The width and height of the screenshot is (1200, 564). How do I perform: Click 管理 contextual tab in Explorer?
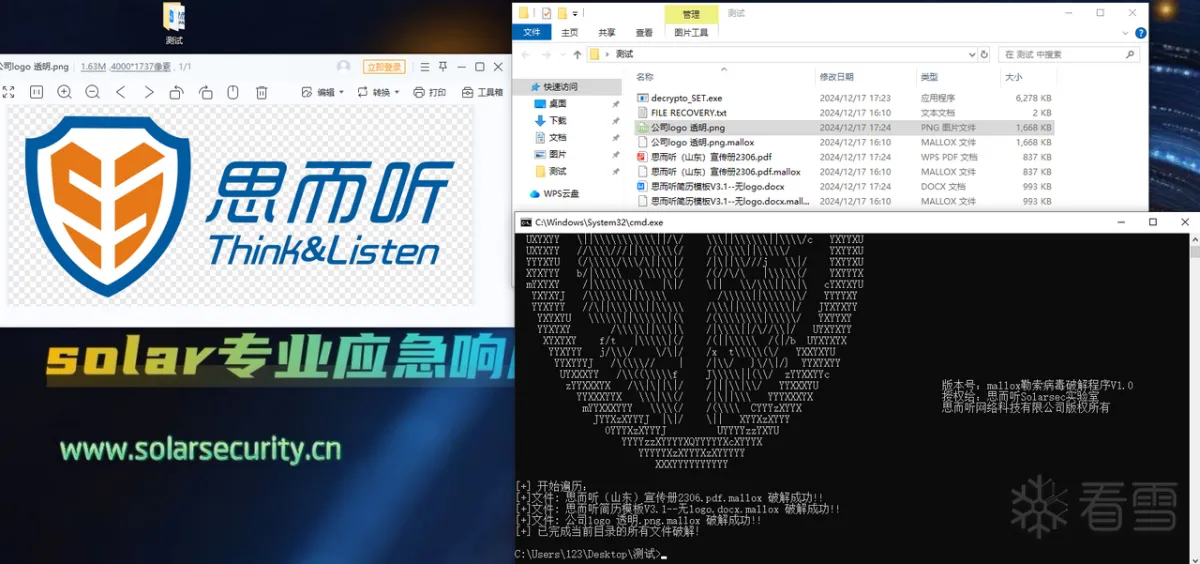[691, 14]
